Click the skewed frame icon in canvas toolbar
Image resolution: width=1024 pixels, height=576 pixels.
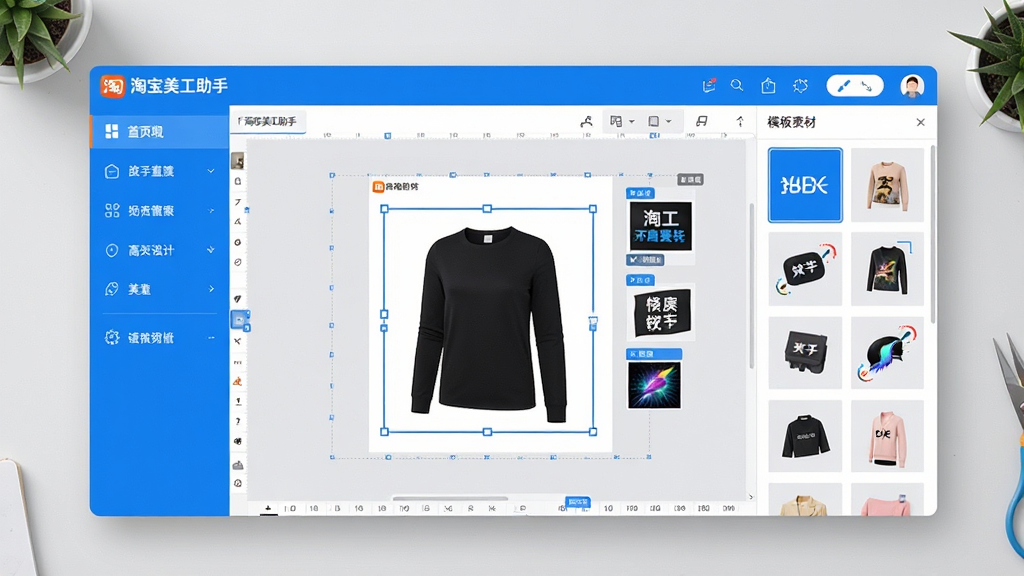(x=701, y=121)
